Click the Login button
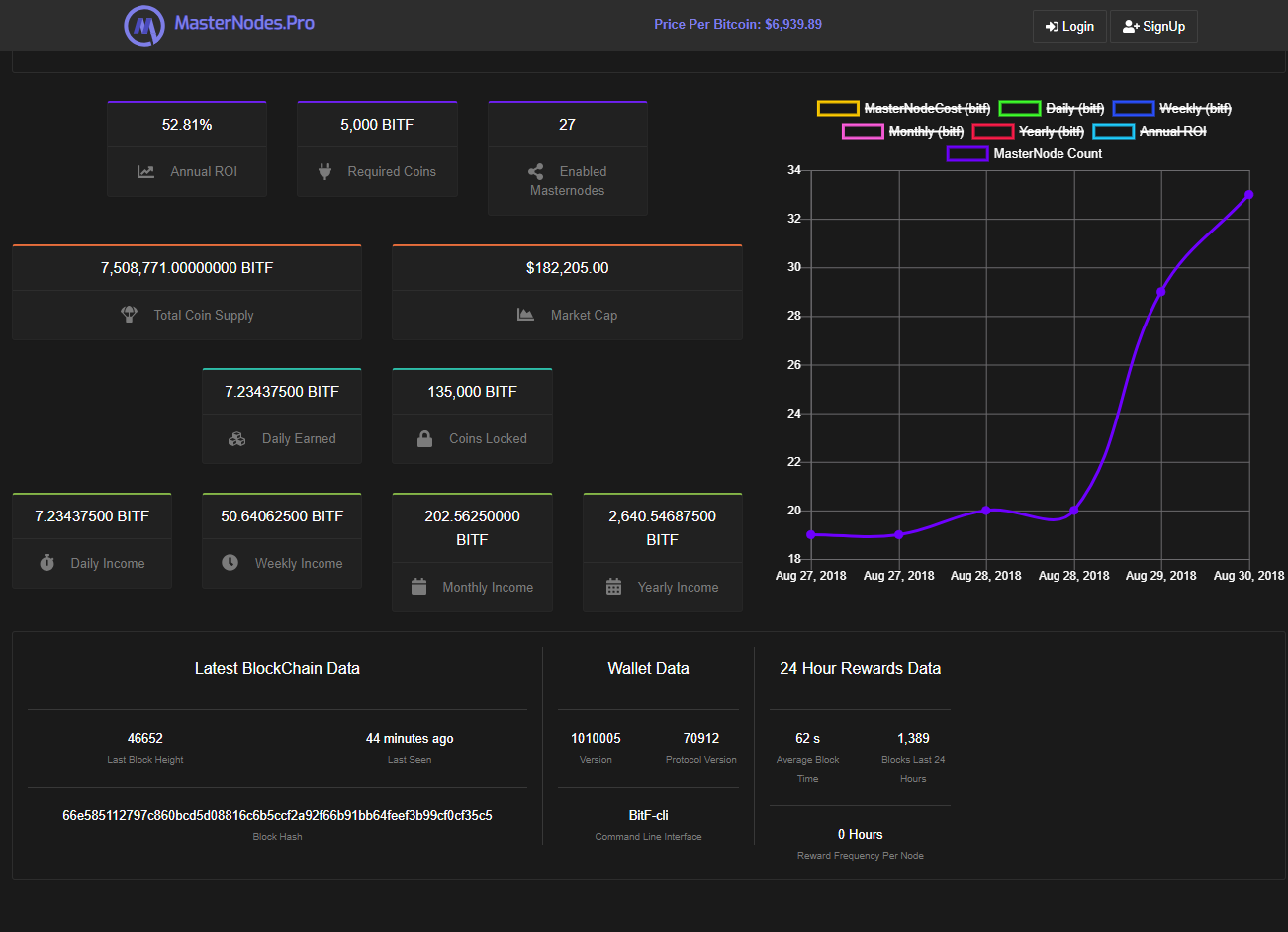The height and width of the screenshot is (932, 1288). [1069, 26]
